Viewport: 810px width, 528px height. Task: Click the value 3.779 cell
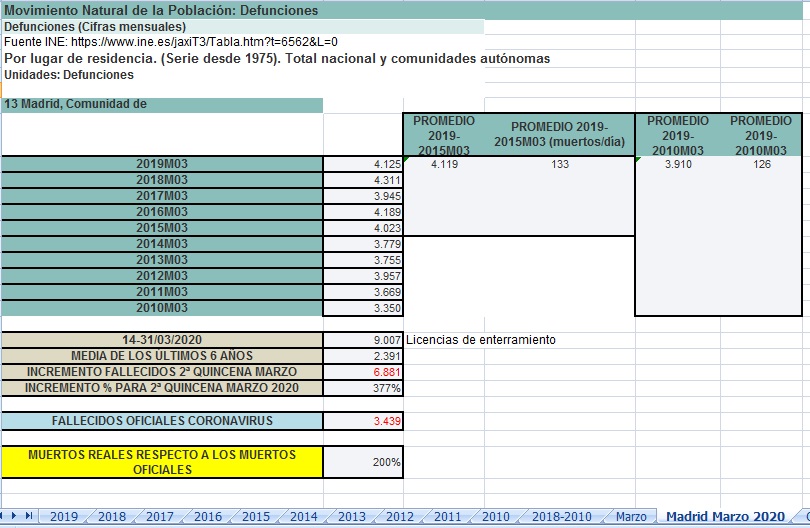pos(363,244)
